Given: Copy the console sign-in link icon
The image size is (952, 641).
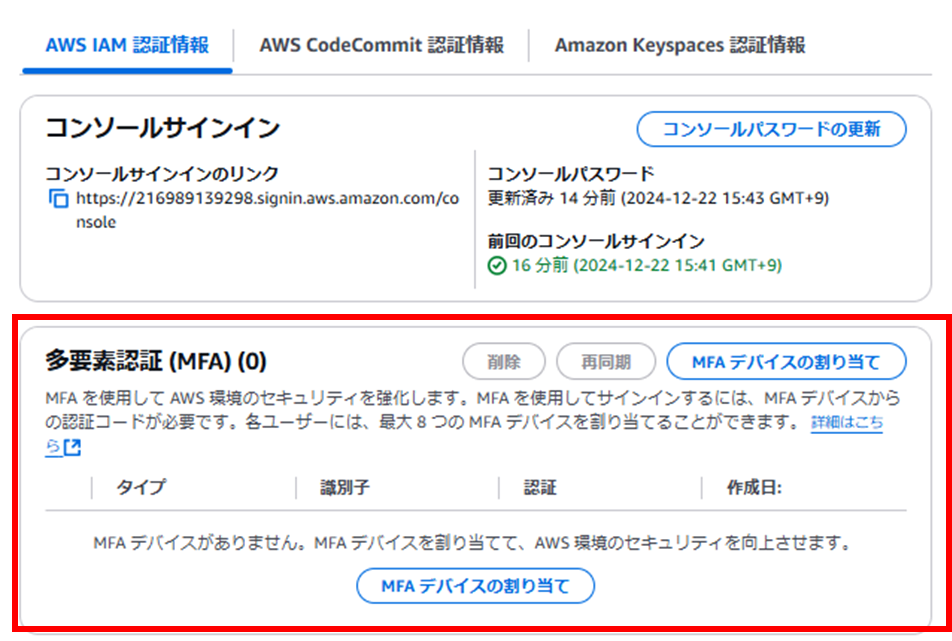Looking at the screenshot, I should pos(58,198).
